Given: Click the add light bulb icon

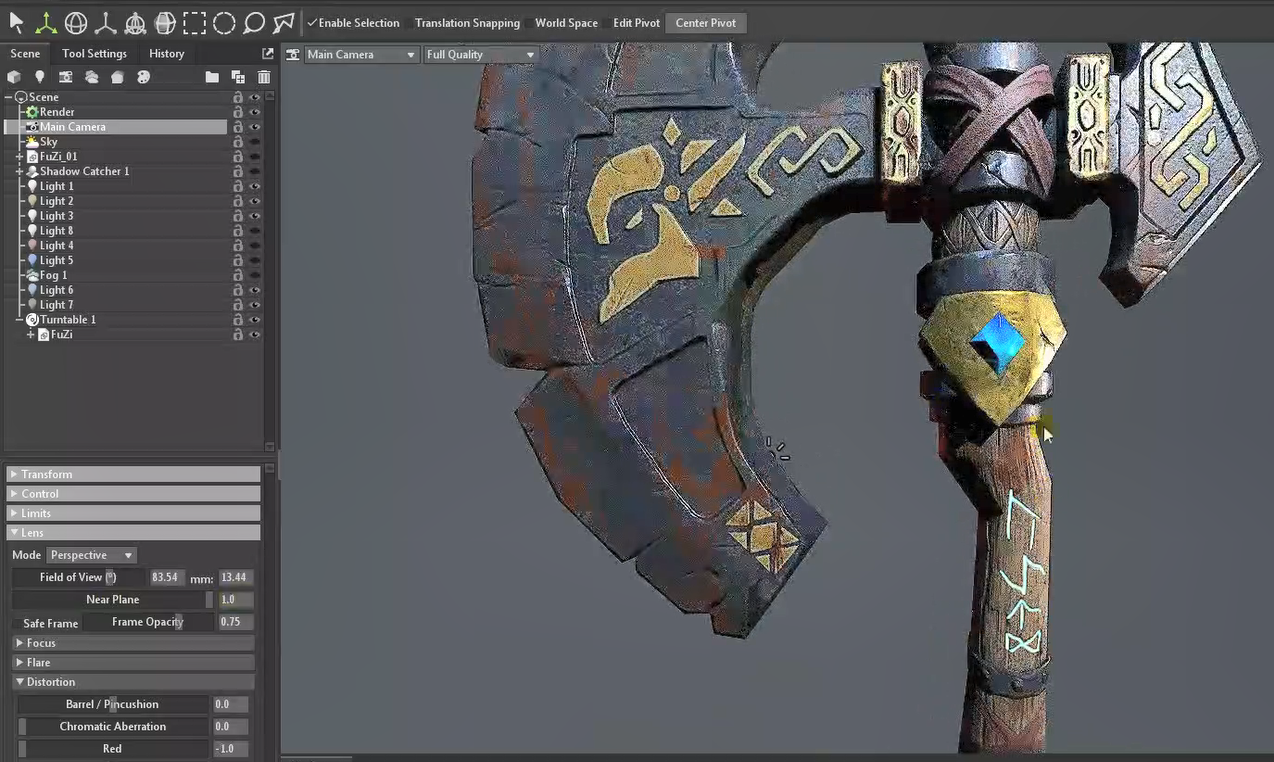Looking at the screenshot, I should coord(40,77).
